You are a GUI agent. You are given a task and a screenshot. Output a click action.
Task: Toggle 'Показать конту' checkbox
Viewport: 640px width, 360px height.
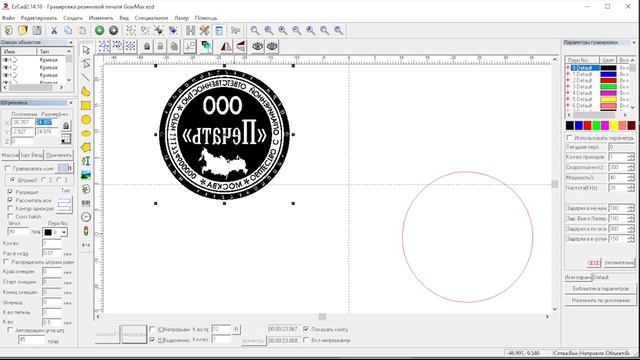point(306,329)
